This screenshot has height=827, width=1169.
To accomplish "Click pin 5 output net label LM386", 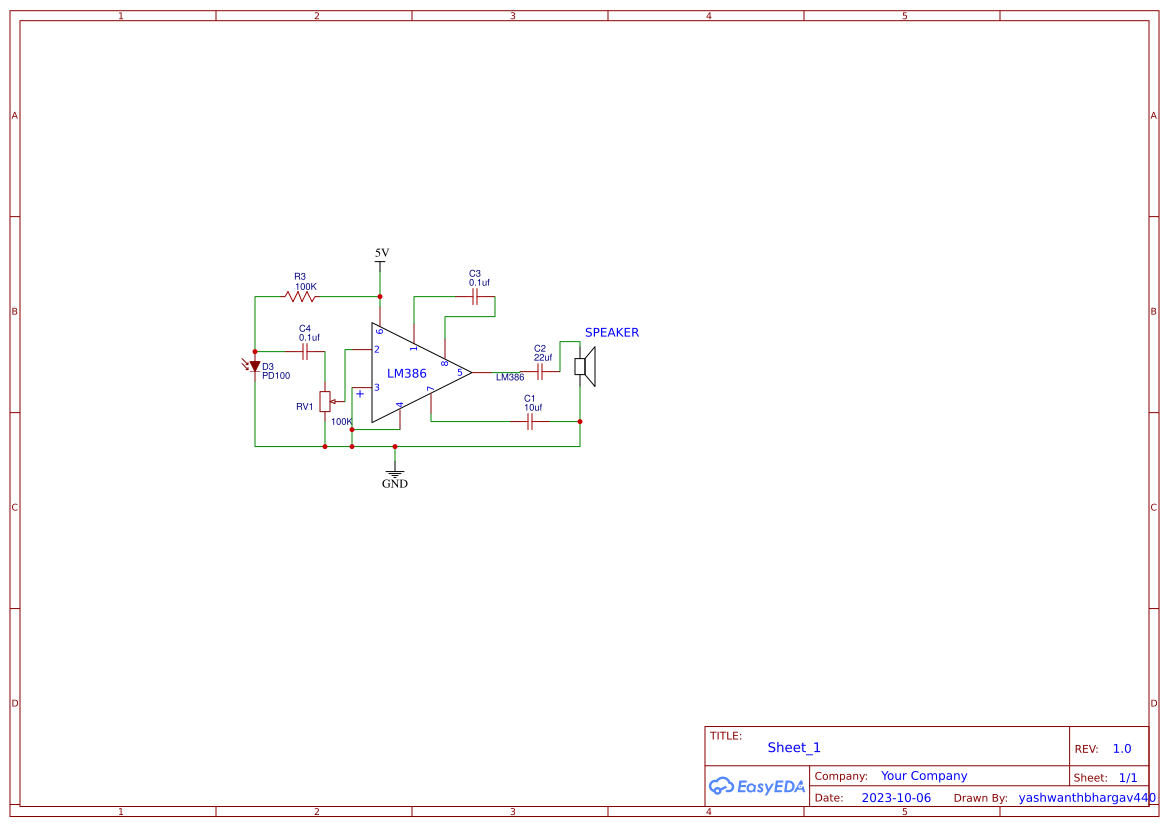I will 508,378.
